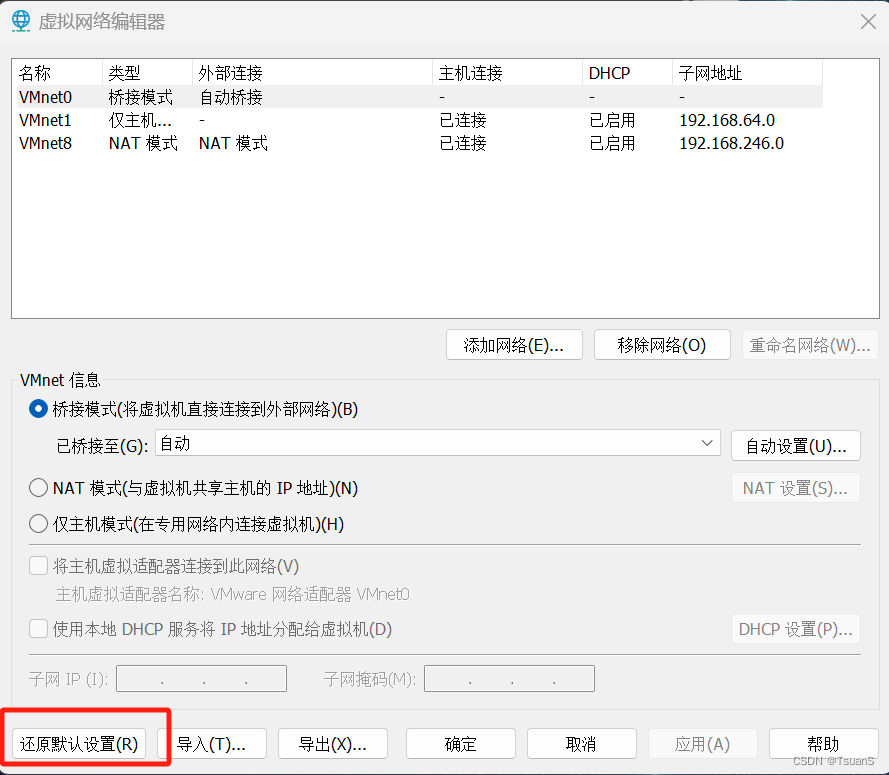
Task: Click the 确定 button
Action: [460, 743]
